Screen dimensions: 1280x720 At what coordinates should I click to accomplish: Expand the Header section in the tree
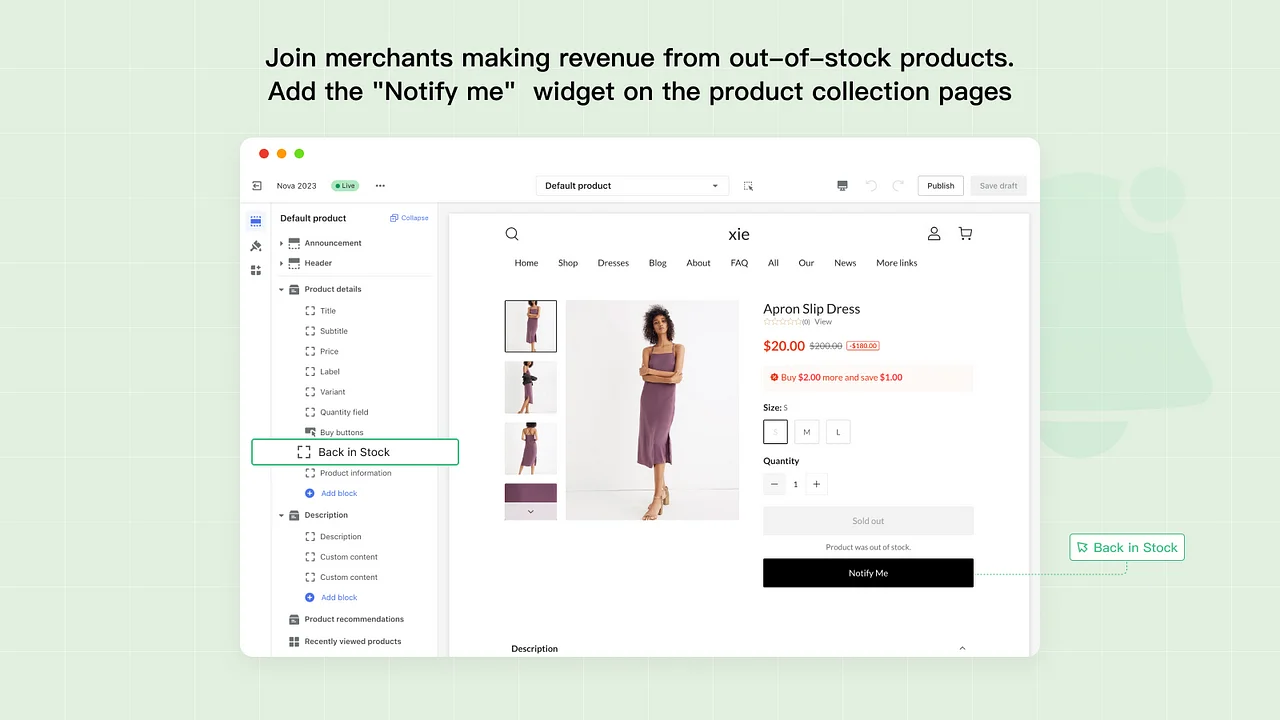coord(283,263)
